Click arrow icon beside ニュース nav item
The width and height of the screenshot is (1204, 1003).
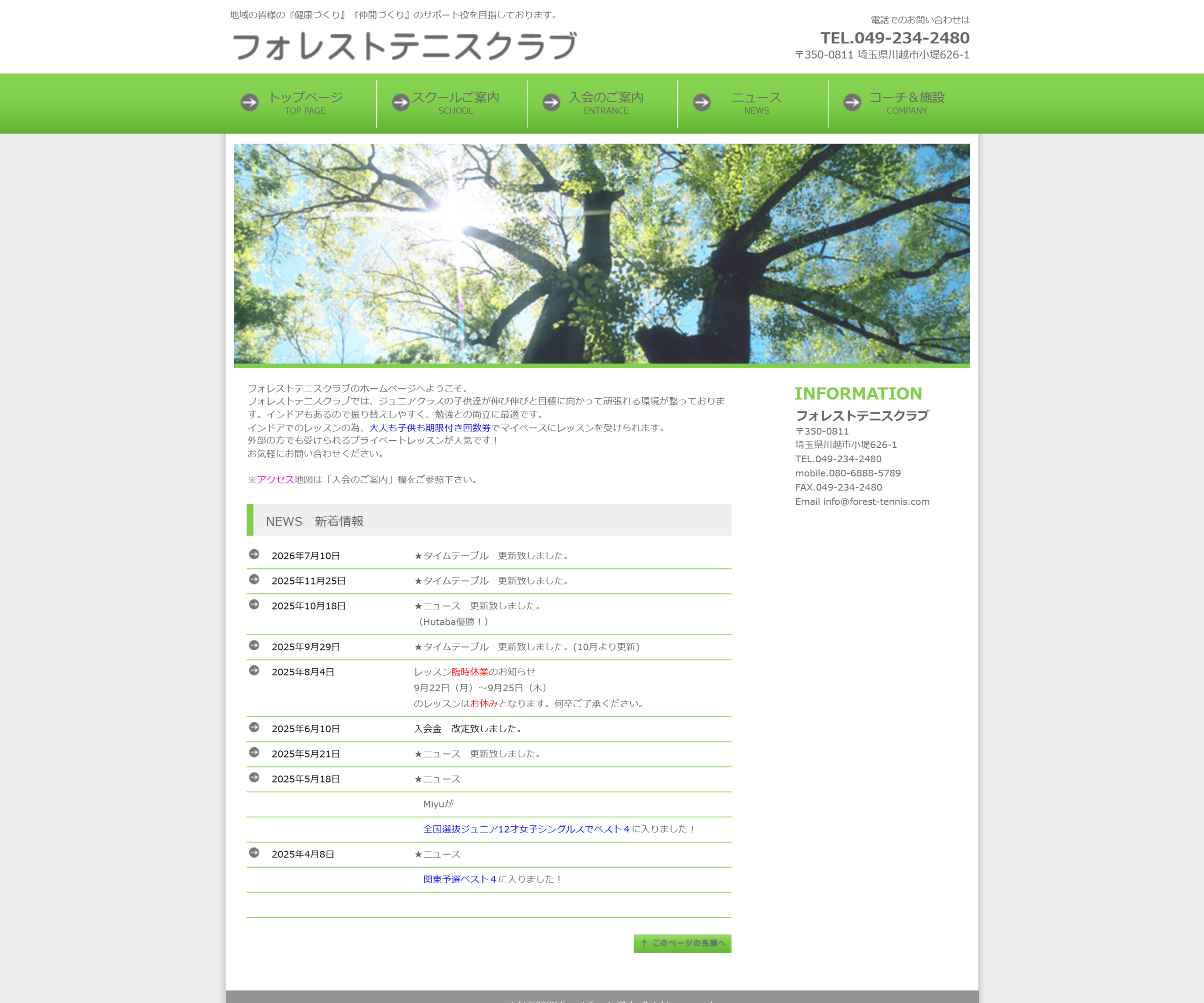point(702,103)
